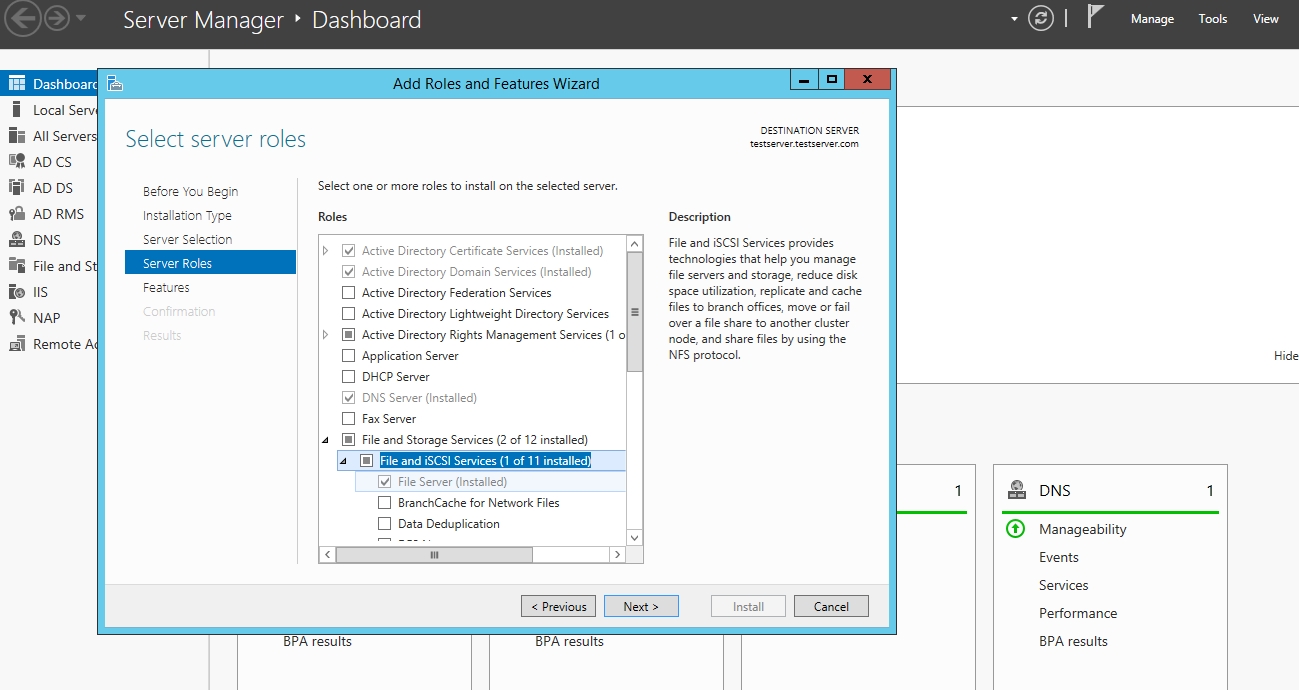Check the Active Directory Federation Services checkbox
The height and width of the screenshot is (690, 1299).
tap(348, 293)
